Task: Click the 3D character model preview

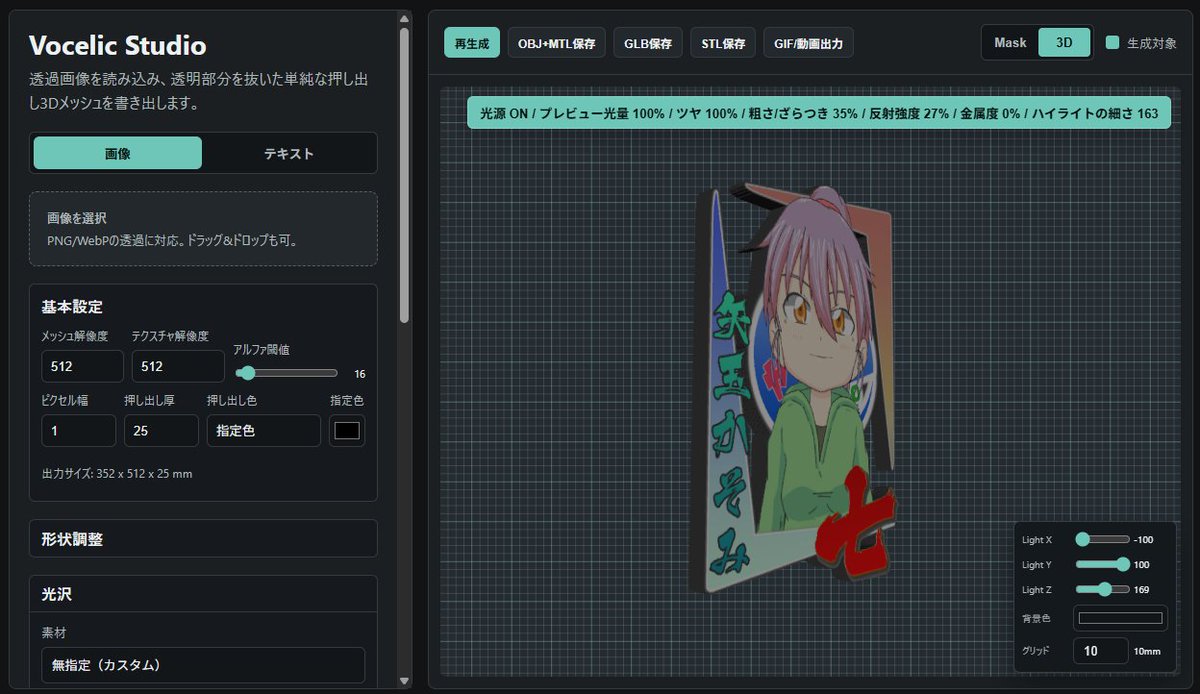Action: click(795, 385)
